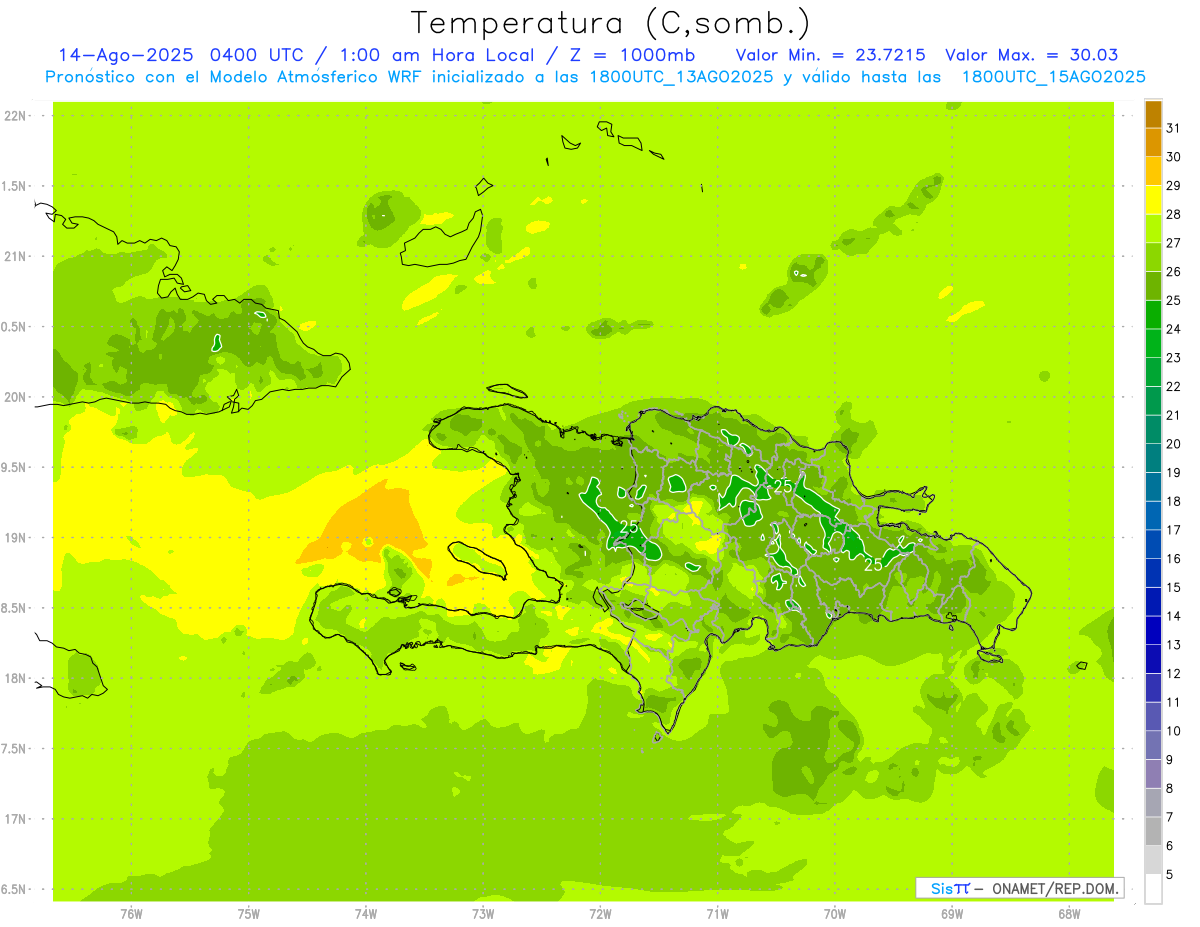Image resolution: width=1200 pixels, height=927 pixels.
Task: Click the legend scale label '14'
Action: 1174,616
